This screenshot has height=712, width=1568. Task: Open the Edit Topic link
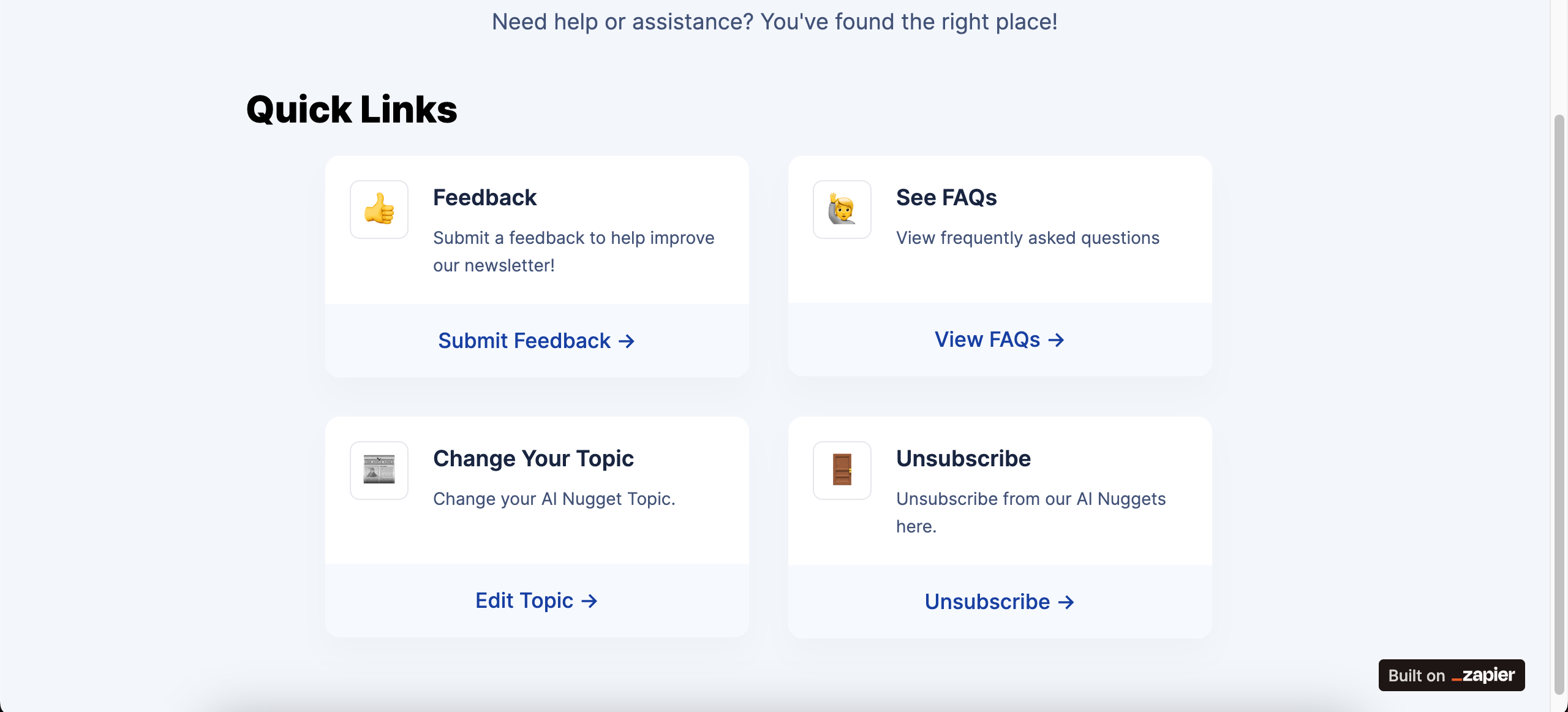537,600
